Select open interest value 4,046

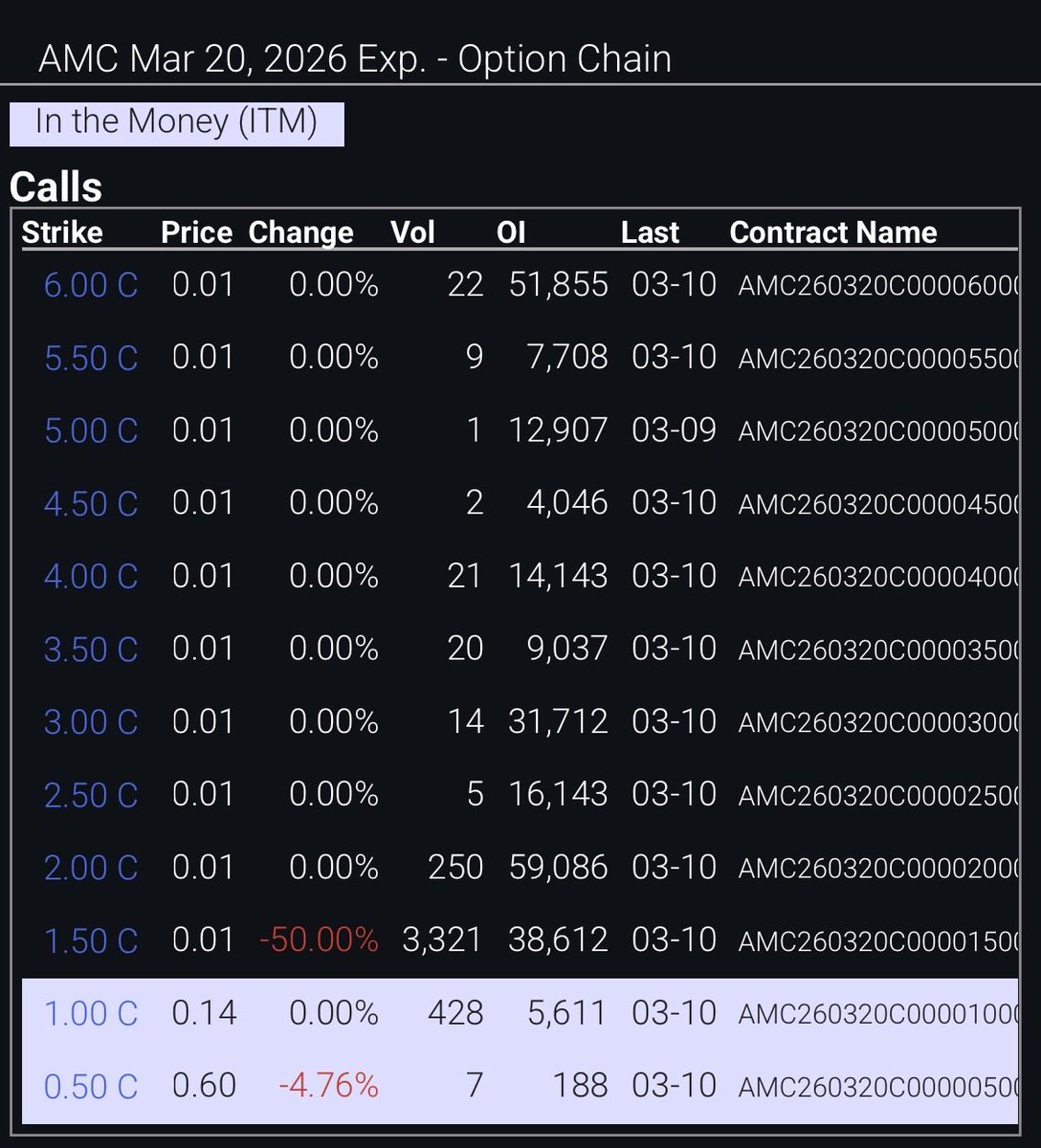tap(567, 503)
